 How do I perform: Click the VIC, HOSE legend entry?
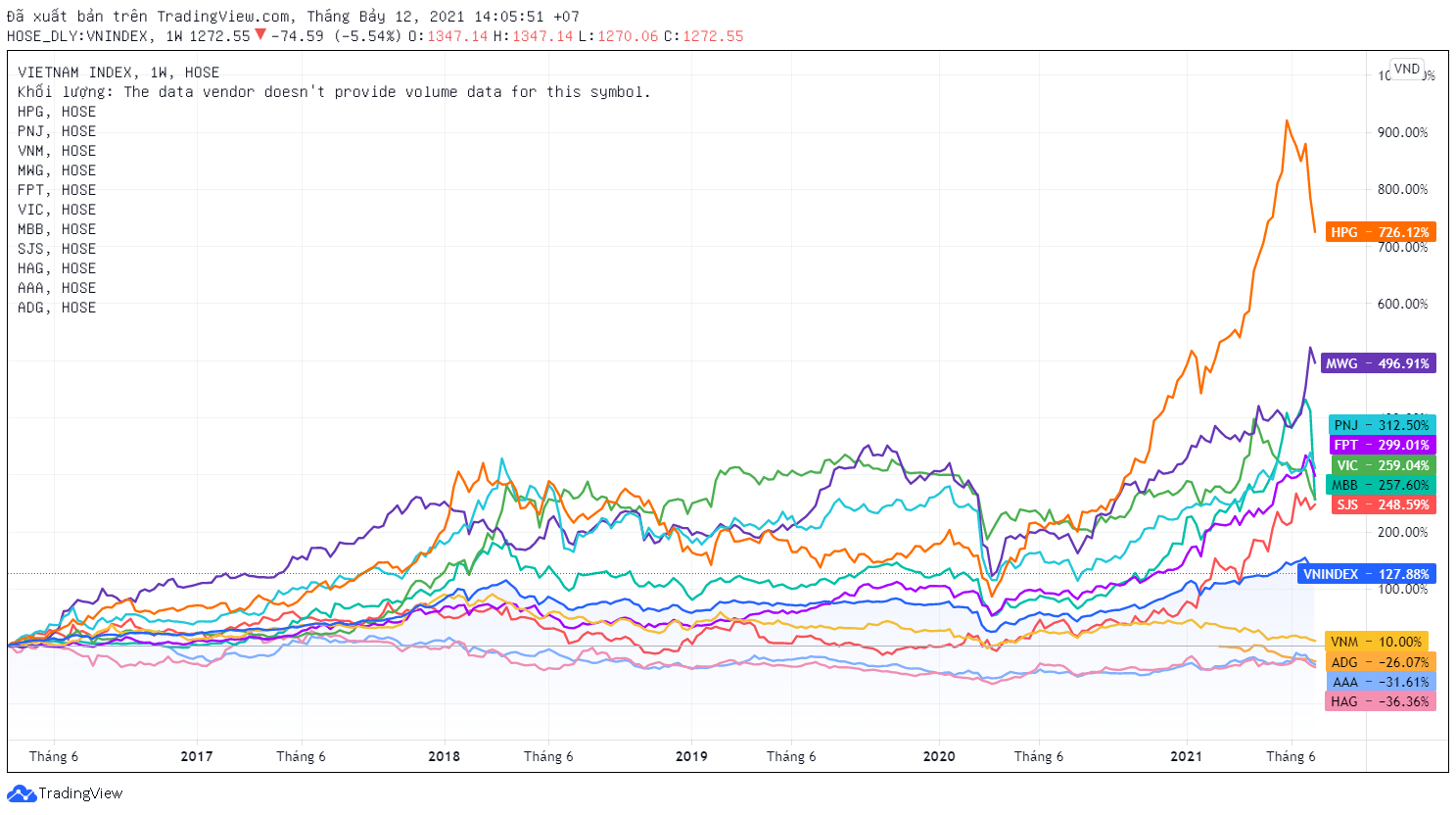click(x=57, y=210)
